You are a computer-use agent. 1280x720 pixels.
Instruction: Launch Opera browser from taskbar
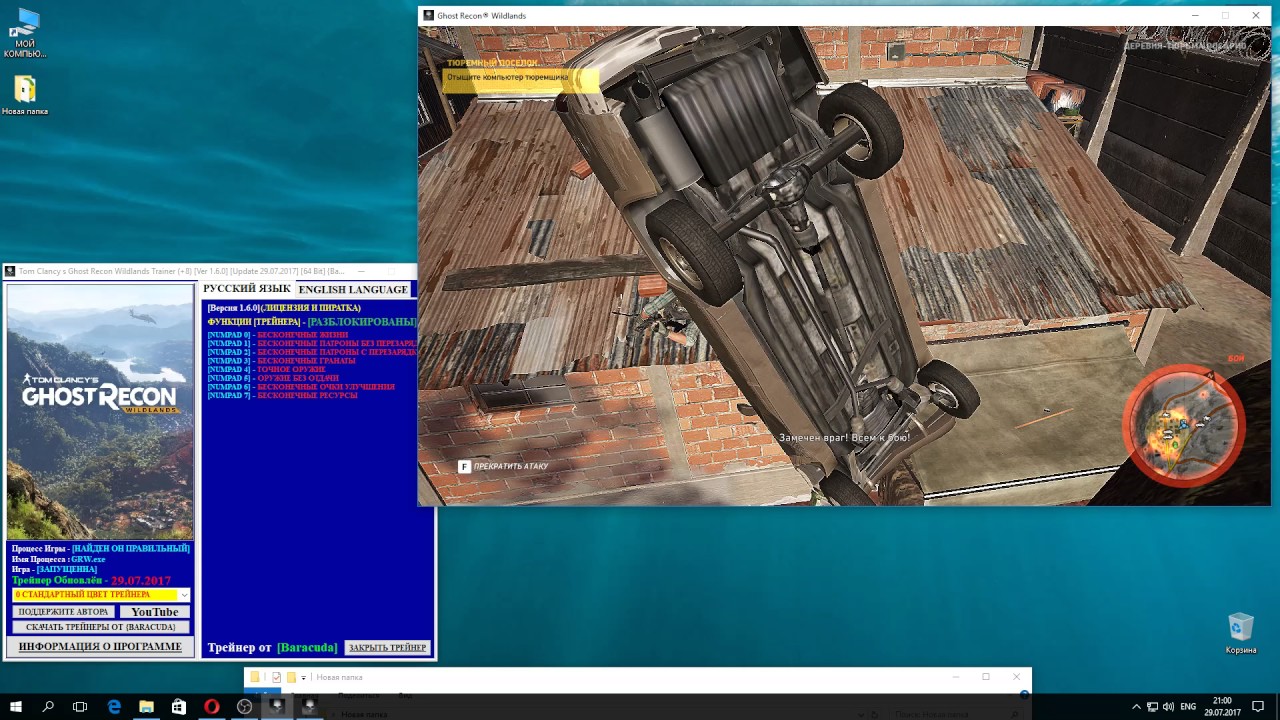tap(212, 707)
